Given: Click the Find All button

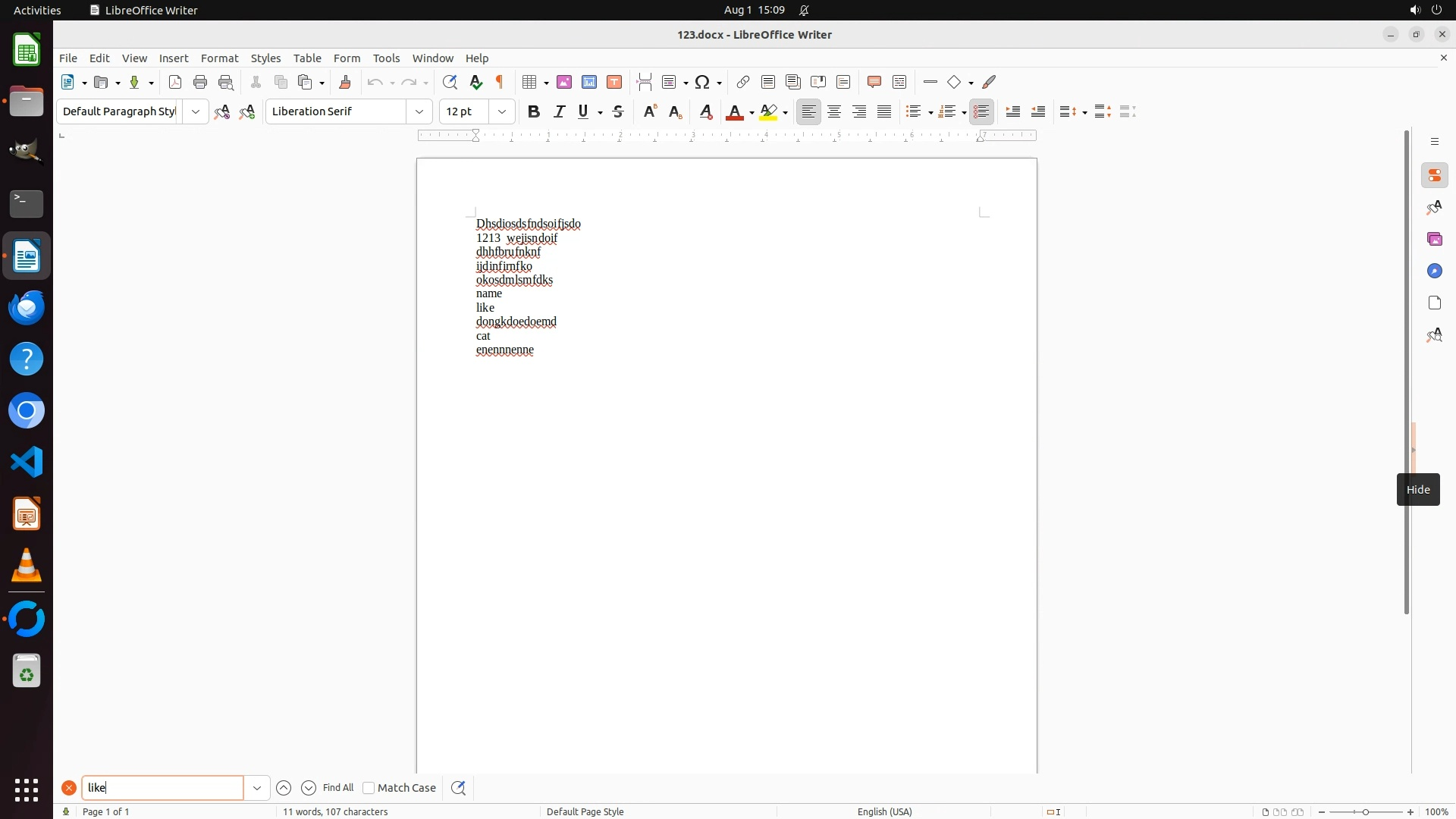Looking at the screenshot, I should pos(338,788).
